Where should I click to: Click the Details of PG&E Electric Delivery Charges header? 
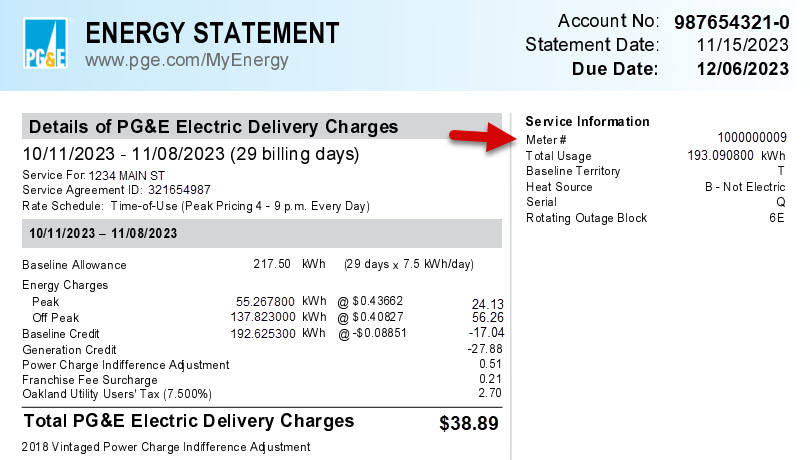coord(213,127)
